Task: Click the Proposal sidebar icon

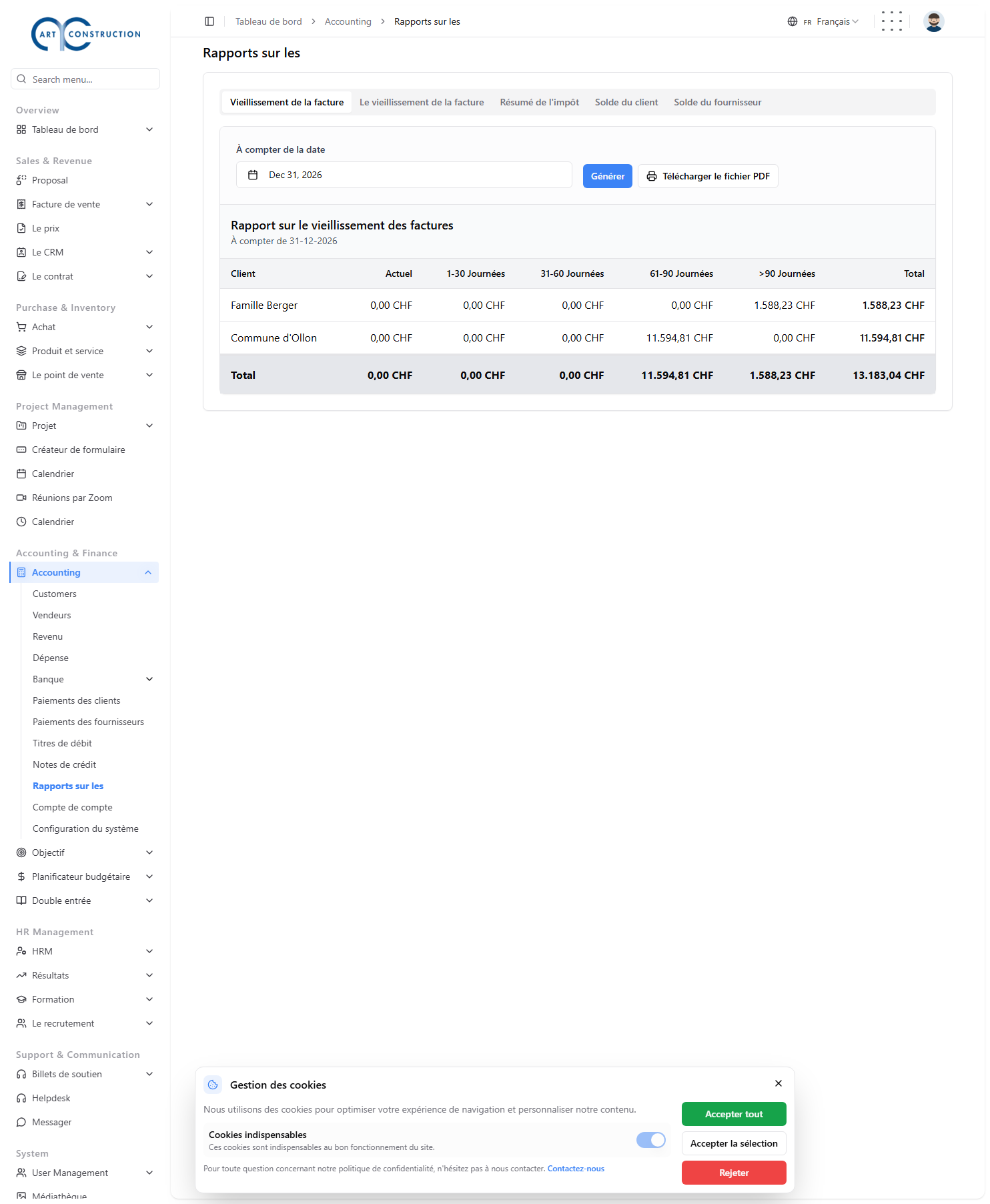Action: [21, 180]
